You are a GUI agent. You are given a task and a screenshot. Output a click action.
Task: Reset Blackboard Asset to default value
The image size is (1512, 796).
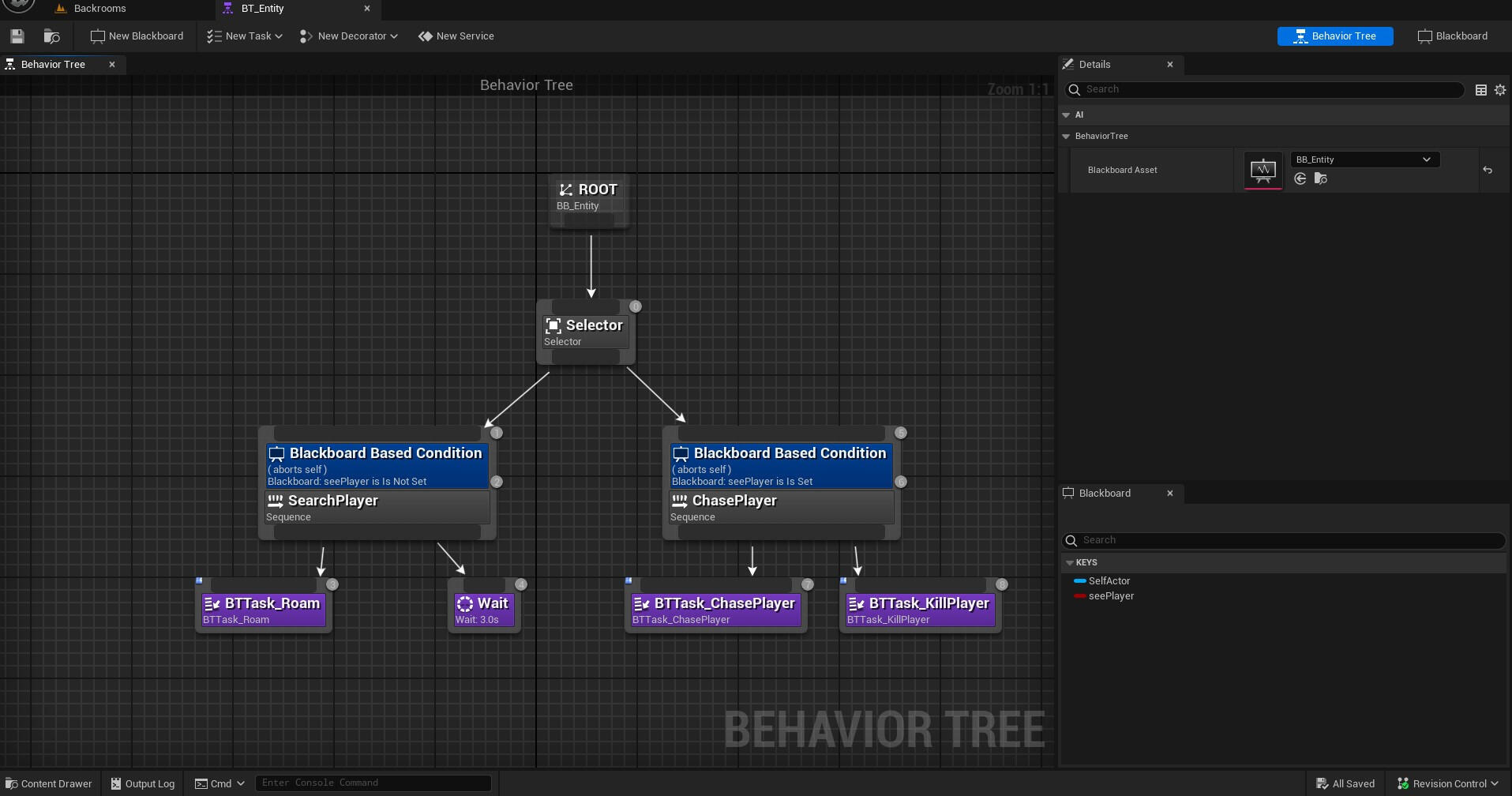coord(1488,170)
